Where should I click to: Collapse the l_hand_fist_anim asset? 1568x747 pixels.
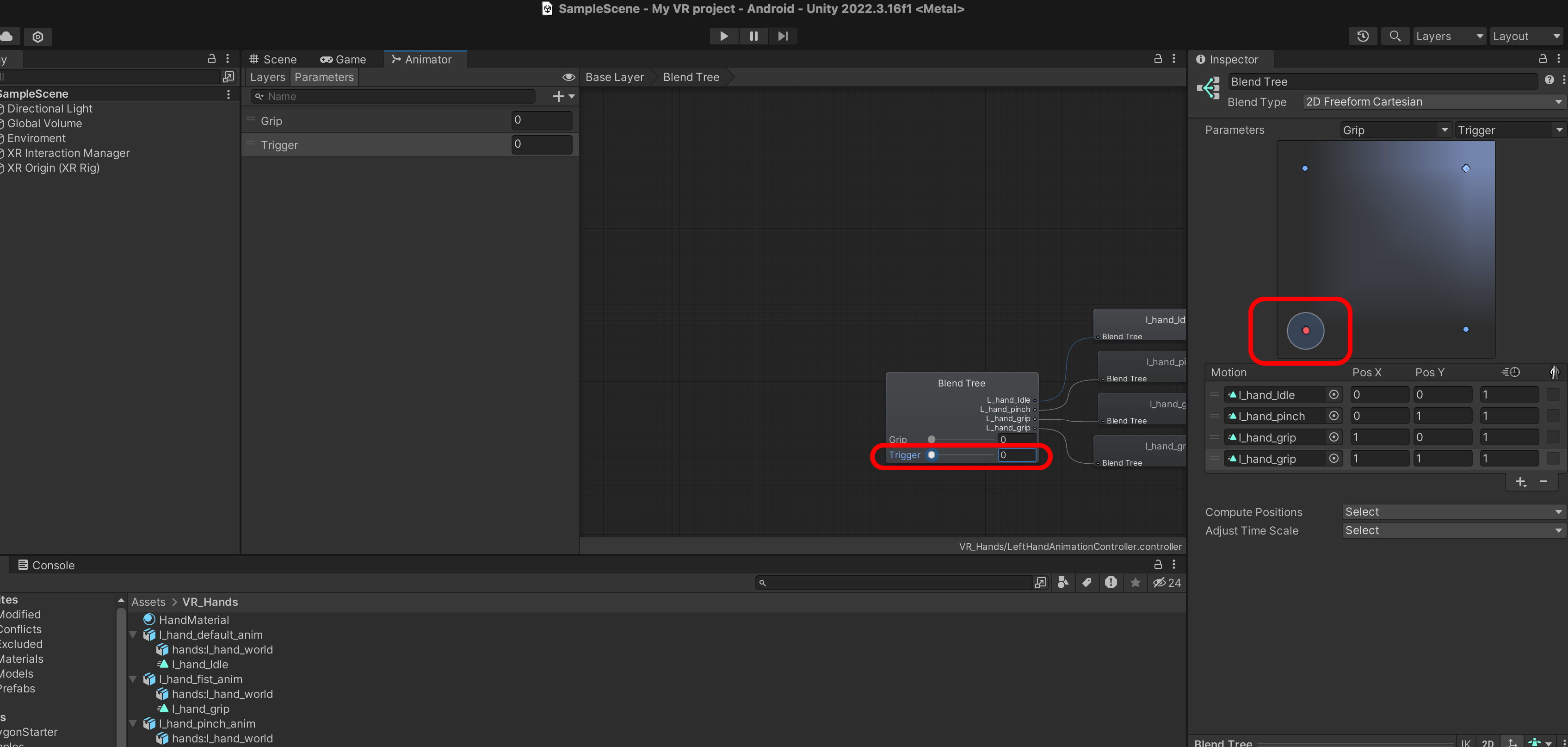coord(133,679)
